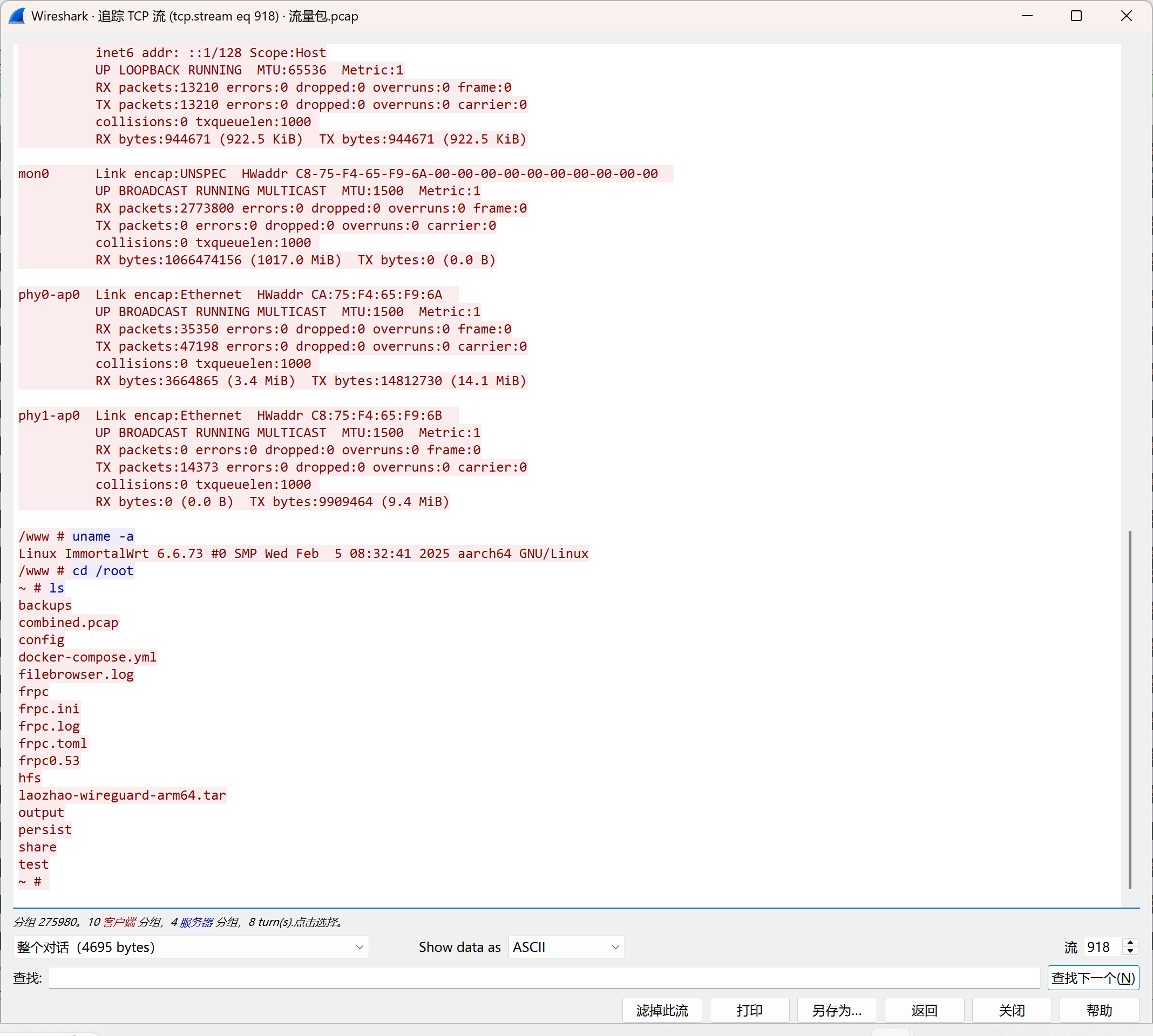Click the vertical scrollbar thumb in stream pane

[x=1130, y=708]
